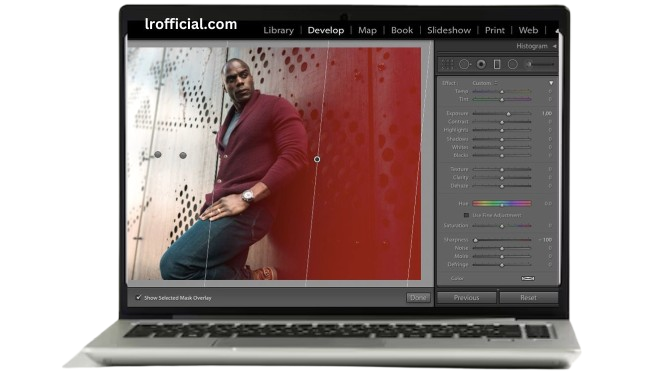Toggle Show Selected Mask Overlay checkbox
Screen dimensions: 670x372
138,297
